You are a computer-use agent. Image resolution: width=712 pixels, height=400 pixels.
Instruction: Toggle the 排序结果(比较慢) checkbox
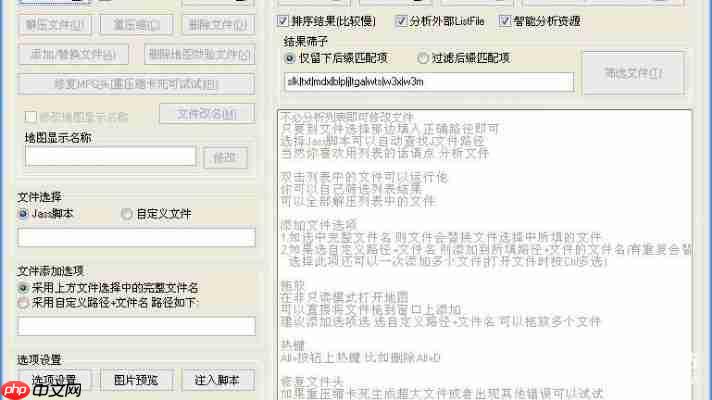283,21
